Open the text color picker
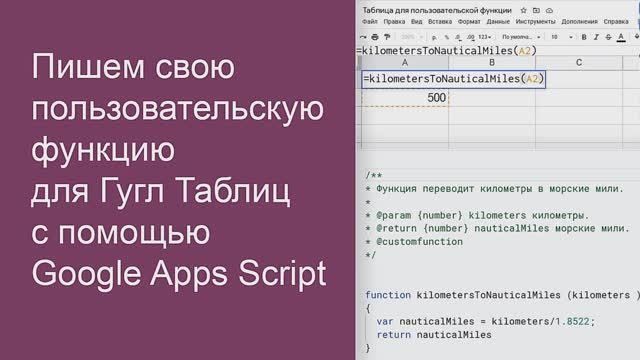The height and width of the screenshot is (360, 640). (x=621, y=37)
